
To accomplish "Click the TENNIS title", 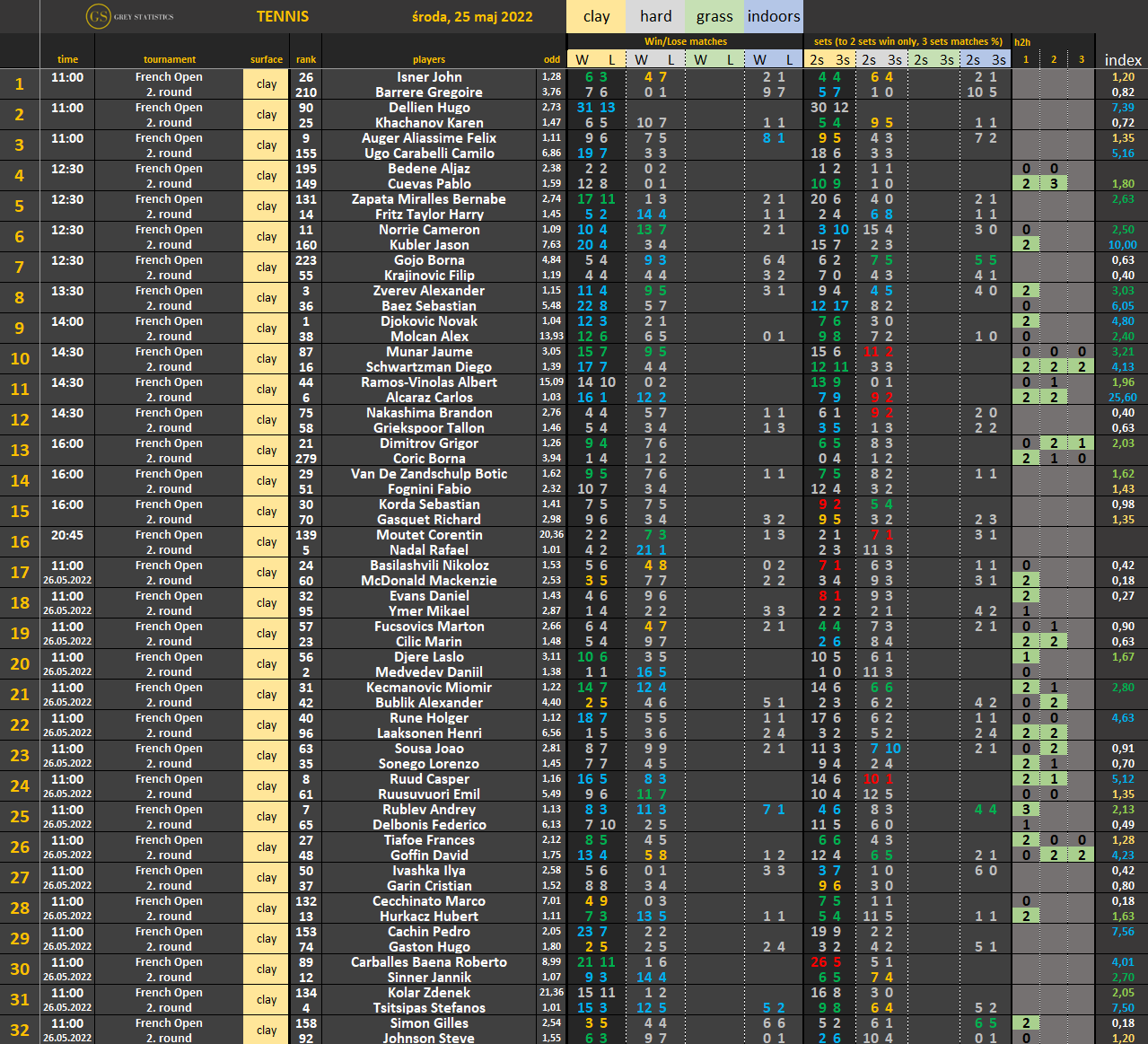I will tap(283, 16).
